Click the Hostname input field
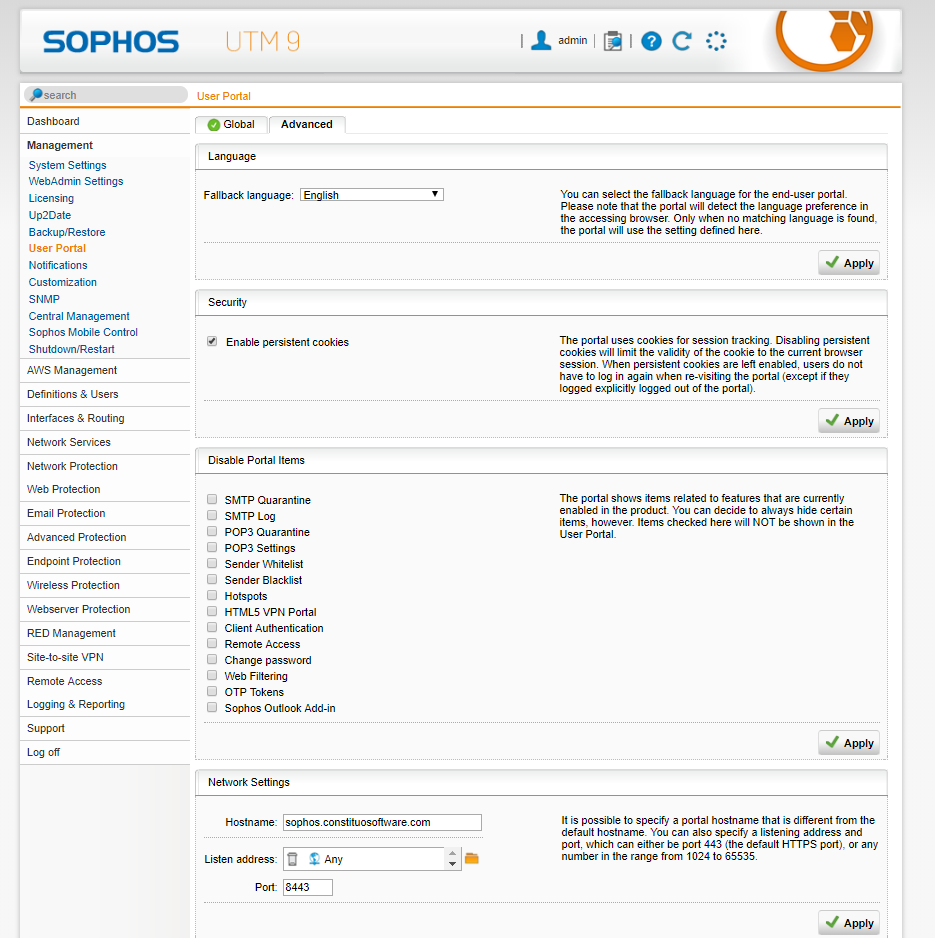This screenshot has height=938, width=935. click(382, 822)
